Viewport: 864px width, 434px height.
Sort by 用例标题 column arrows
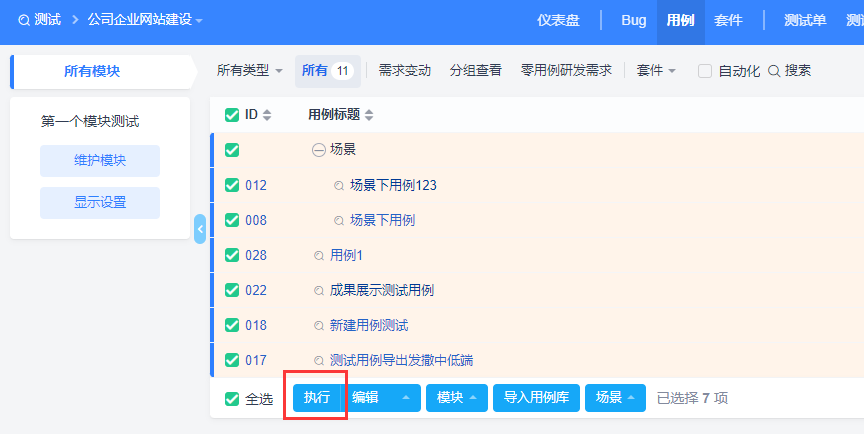point(369,115)
